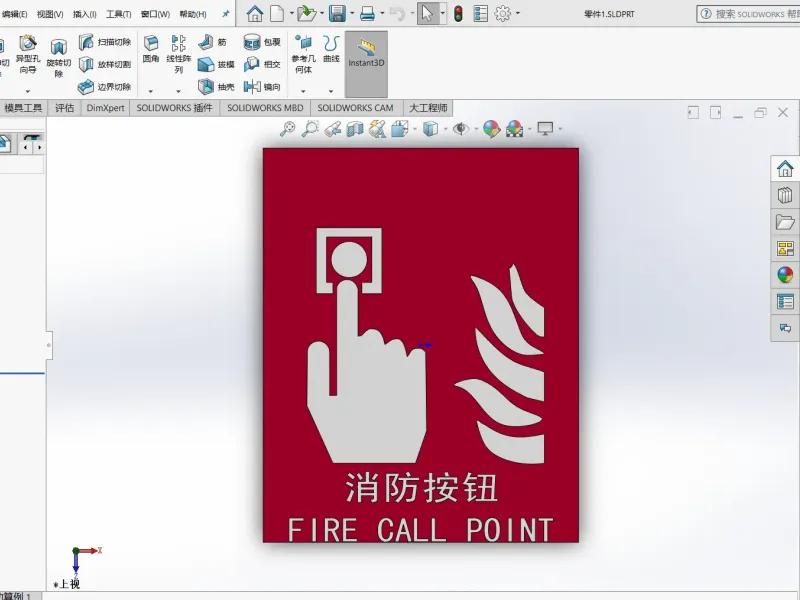The image size is (800, 600).
Task: Open Design Library in task pane
Action: [x=785, y=195]
